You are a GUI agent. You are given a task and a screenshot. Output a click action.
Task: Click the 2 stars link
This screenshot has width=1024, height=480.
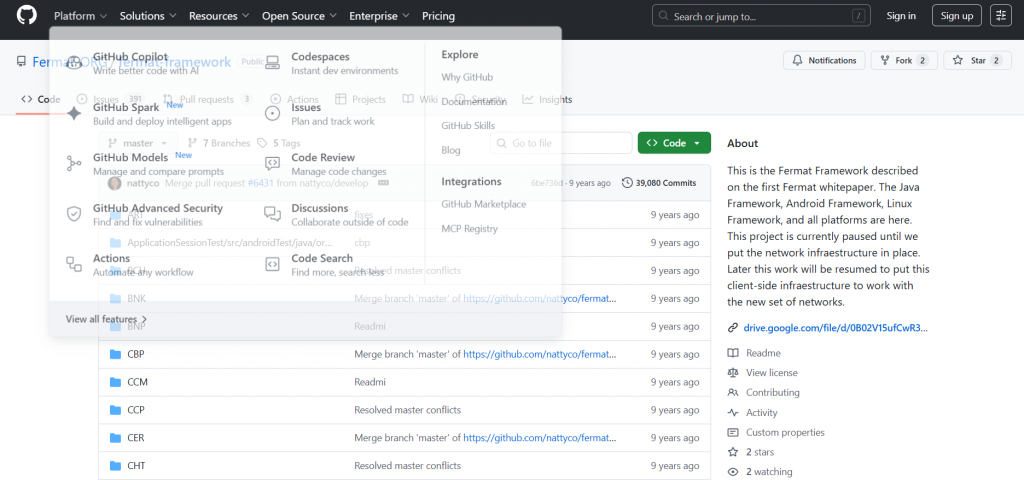click(x=760, y=452)
